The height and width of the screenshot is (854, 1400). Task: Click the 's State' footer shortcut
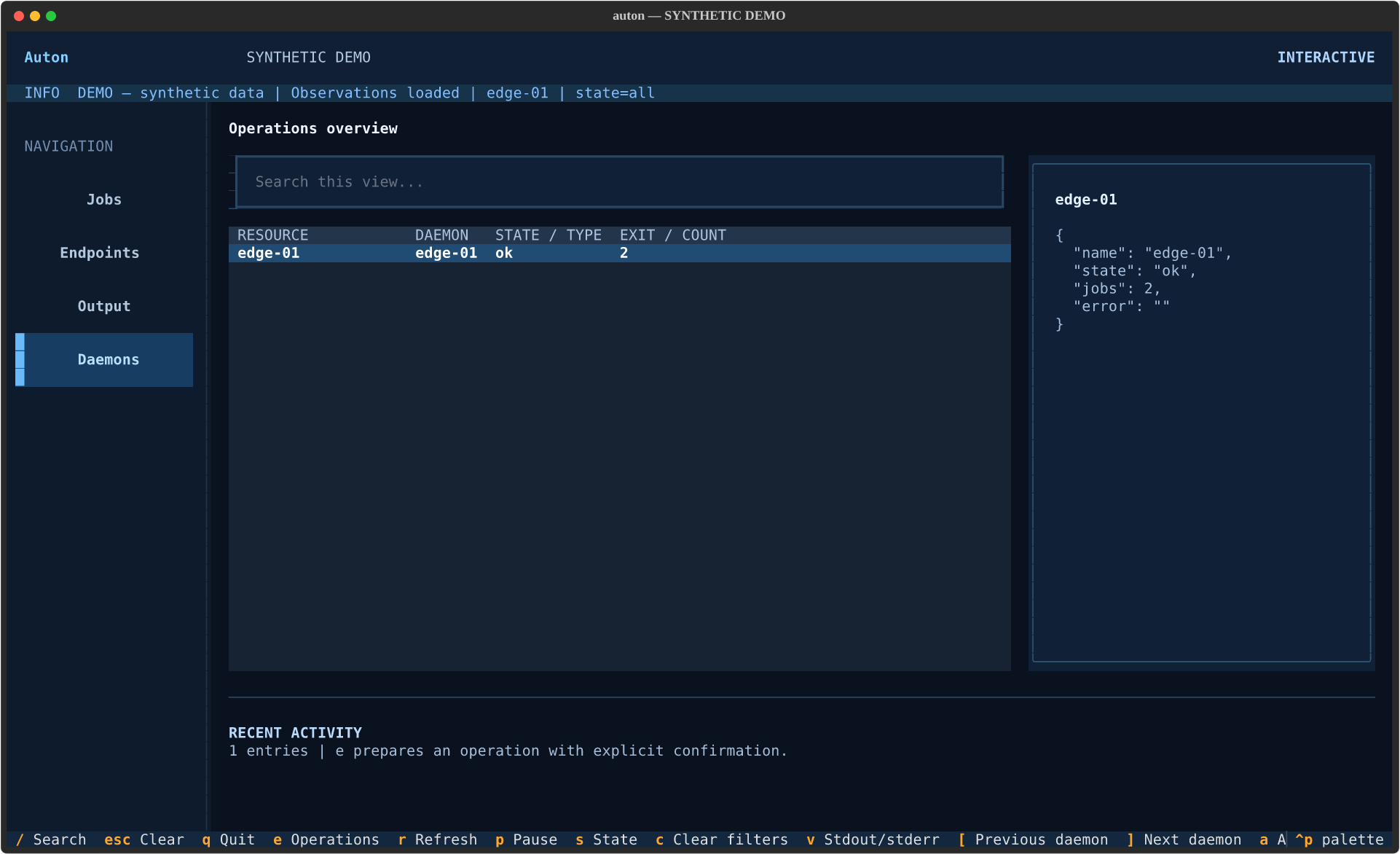607,839
